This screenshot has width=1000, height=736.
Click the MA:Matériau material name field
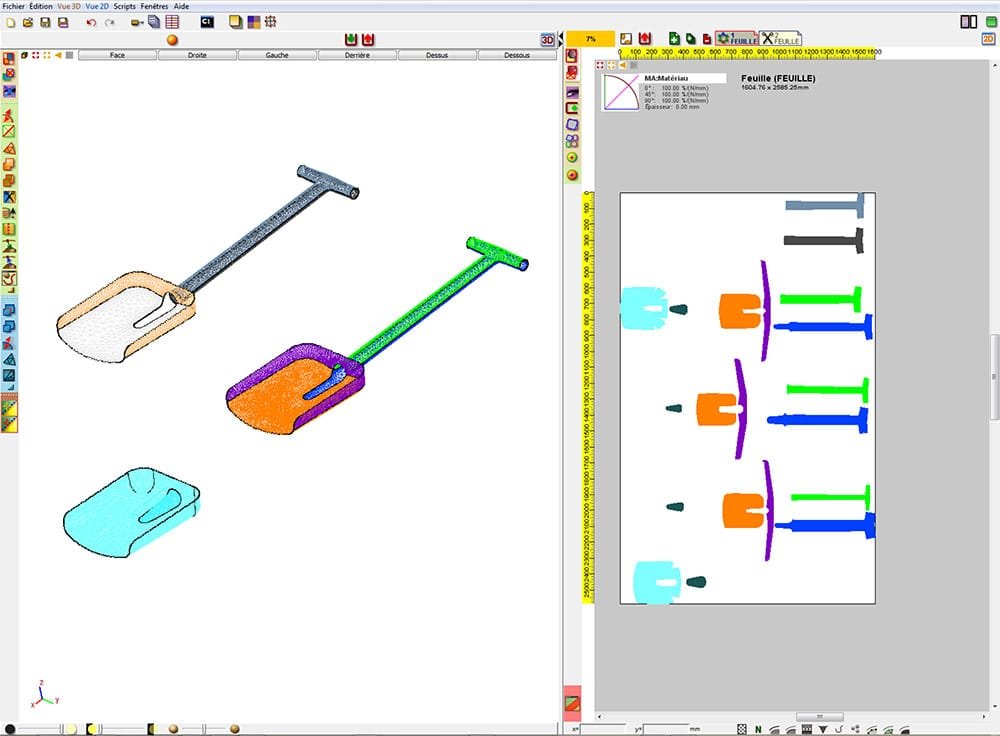[x=684, y=78]
